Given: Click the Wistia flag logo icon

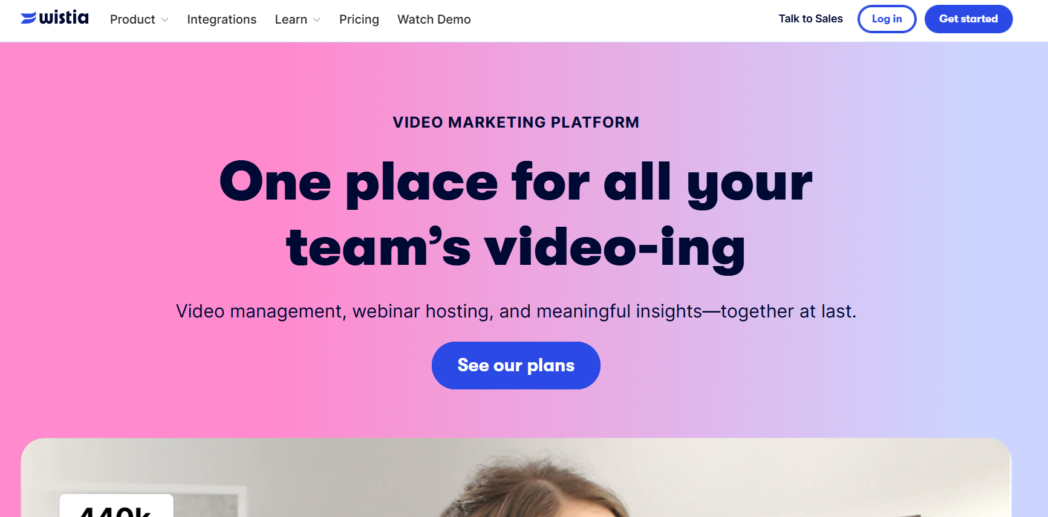Looking at the screenshot, I should [x=29, y=19].
